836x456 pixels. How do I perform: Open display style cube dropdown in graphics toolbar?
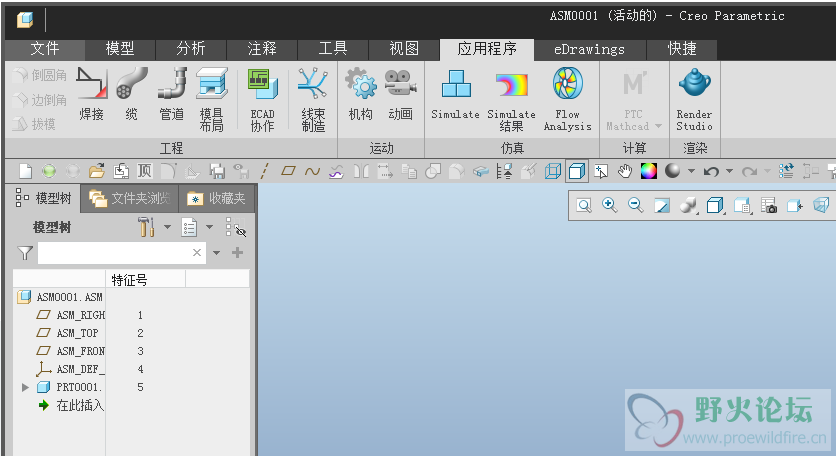click(715, 205)
